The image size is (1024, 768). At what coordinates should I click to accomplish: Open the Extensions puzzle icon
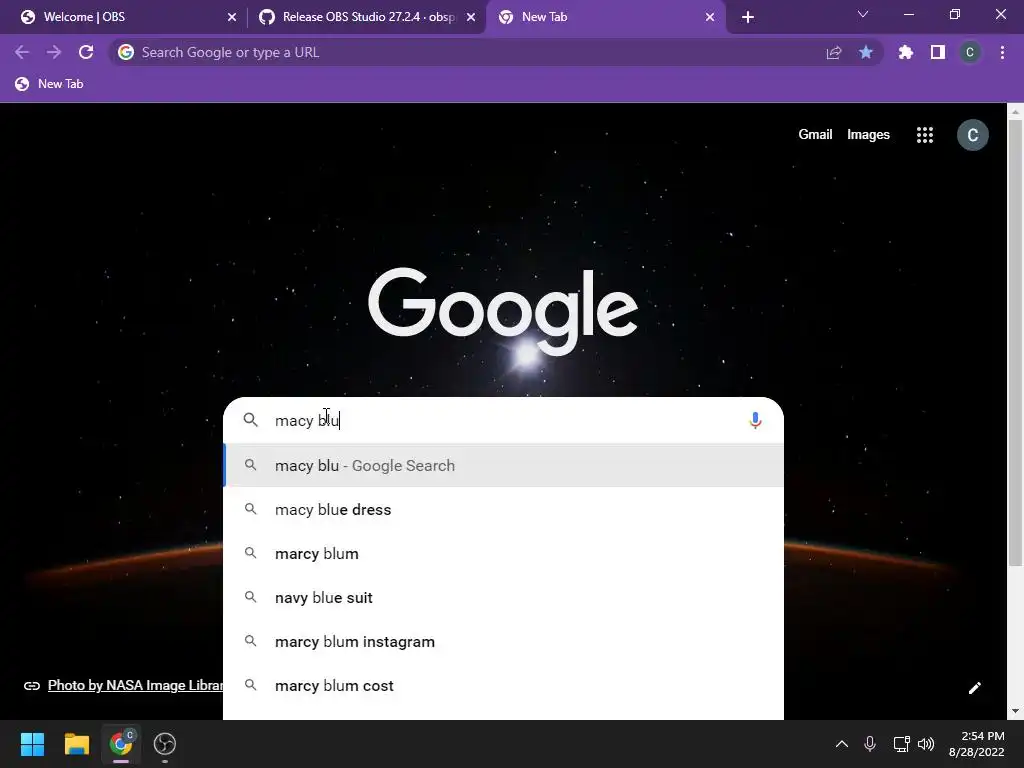coord(906,52)
